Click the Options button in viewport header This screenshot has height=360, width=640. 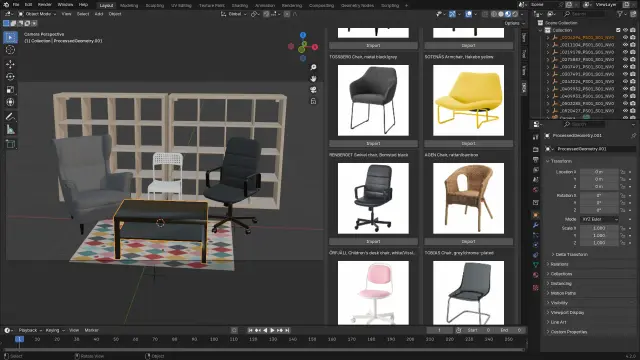point(513,23)
